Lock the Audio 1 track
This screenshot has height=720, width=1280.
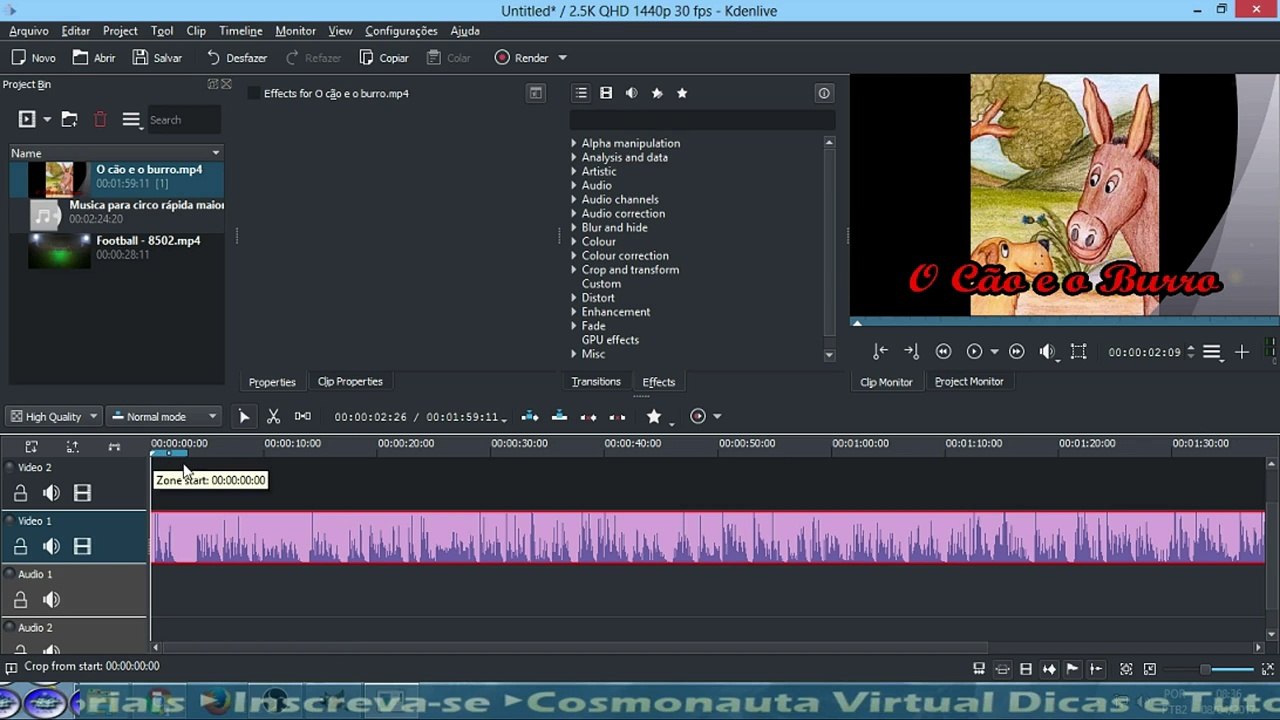(20, 600)
